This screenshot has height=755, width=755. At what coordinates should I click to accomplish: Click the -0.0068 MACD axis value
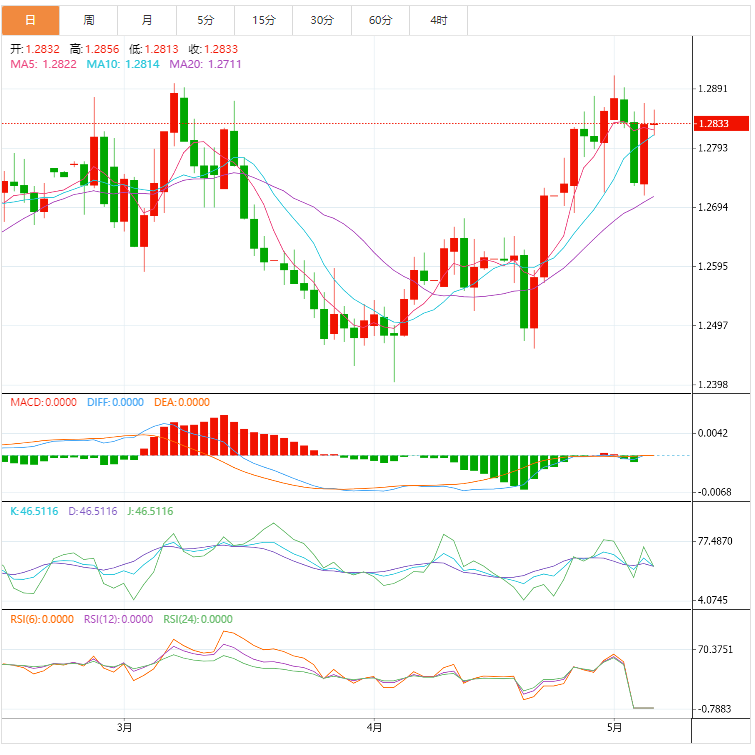pos(713,492)
